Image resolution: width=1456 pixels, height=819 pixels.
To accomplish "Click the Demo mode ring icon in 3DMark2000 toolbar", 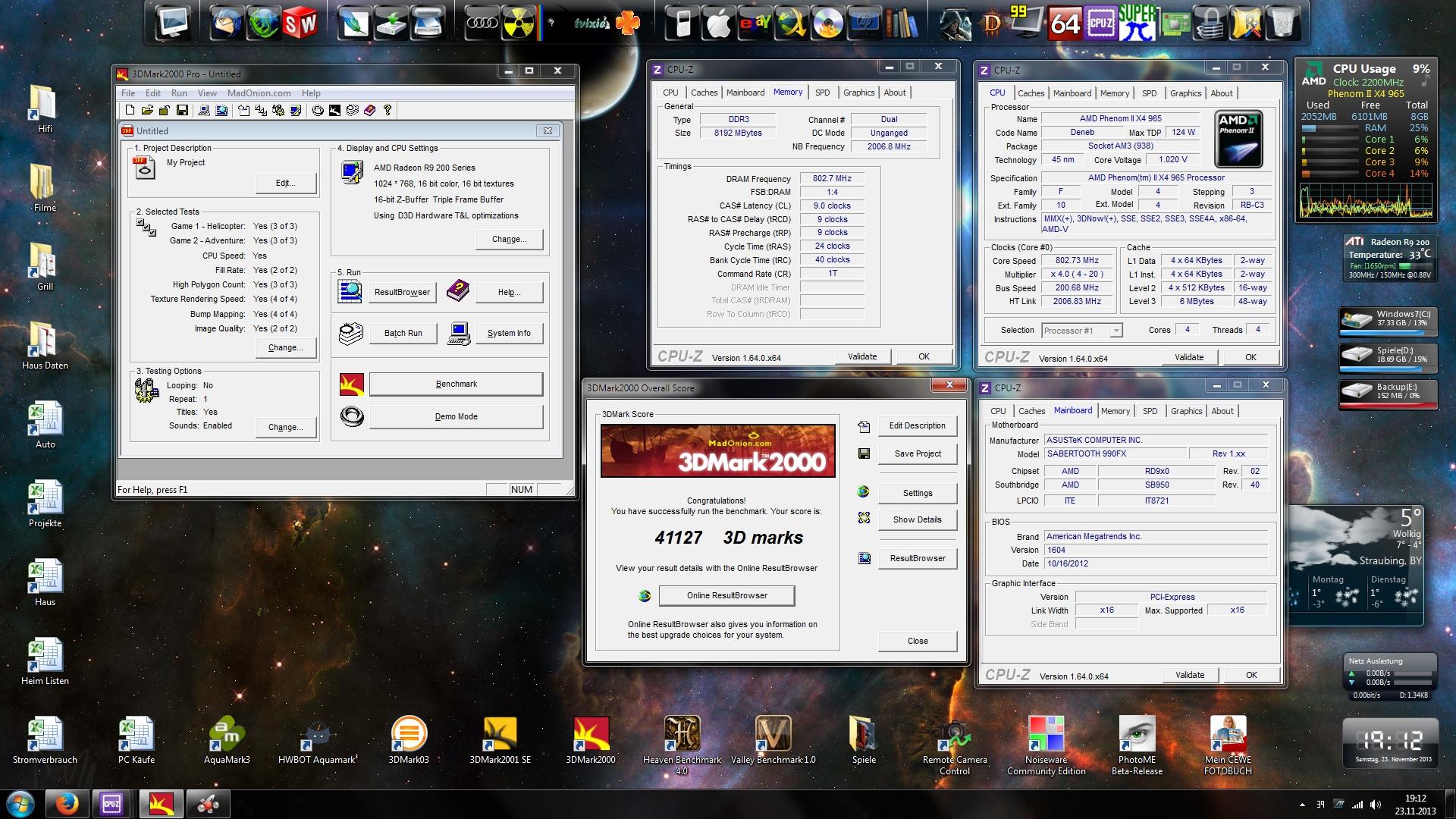I will pyautogui.click(x=318, y=110).
